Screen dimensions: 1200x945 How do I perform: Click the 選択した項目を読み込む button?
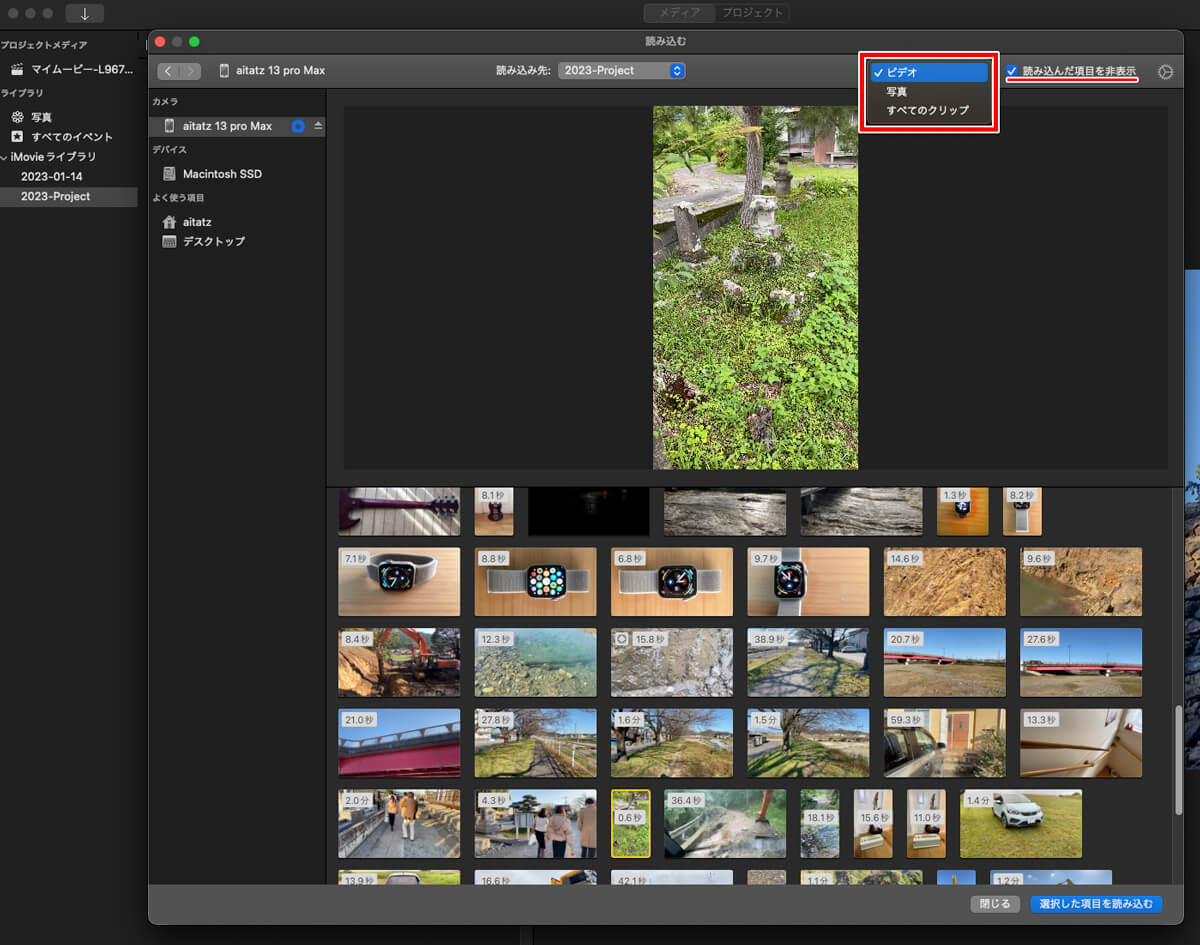pyautogui.click(x=1096, y=904)
